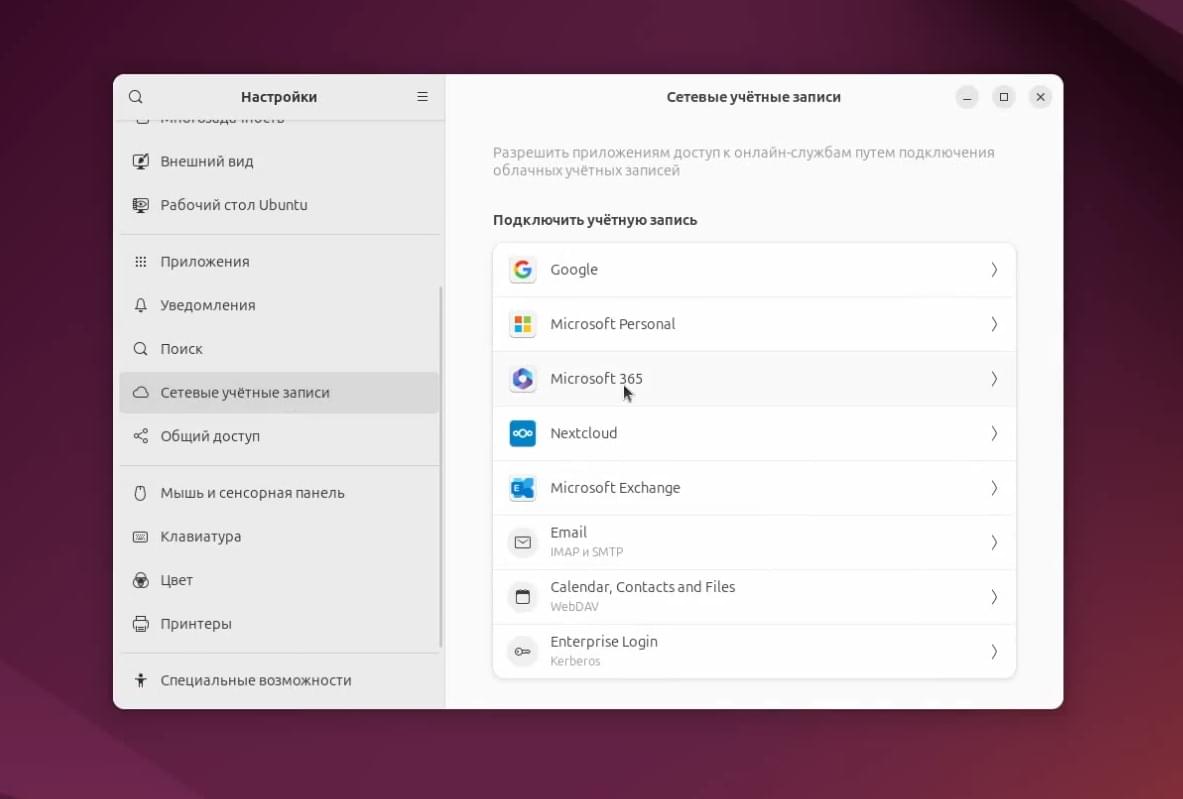This screenshot has width=1183, height=799.
Task: Click the magnifier icon beside Поиск
Action: point(140,349)
